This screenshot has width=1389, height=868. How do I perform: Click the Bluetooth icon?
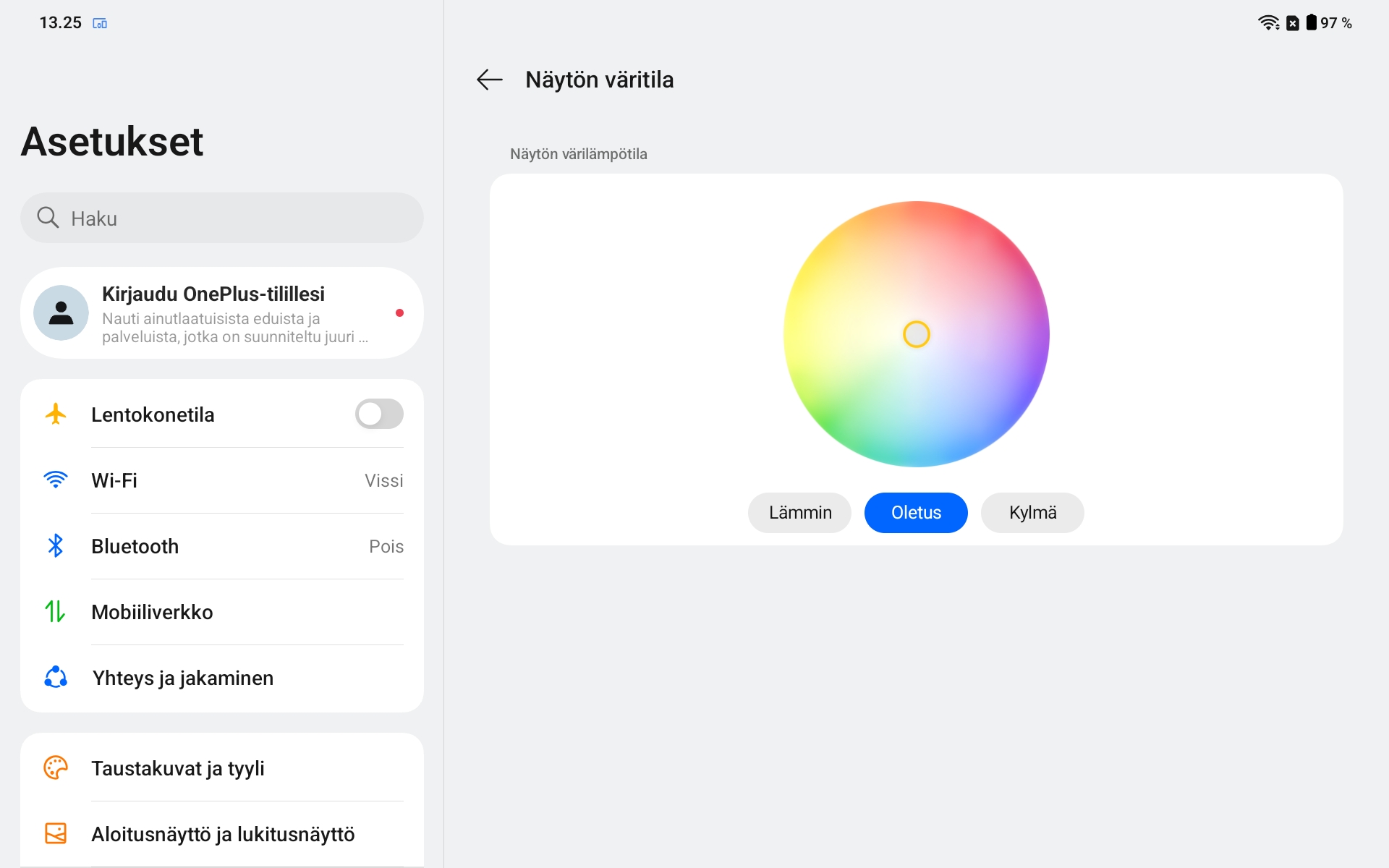[x=56, y=545]
